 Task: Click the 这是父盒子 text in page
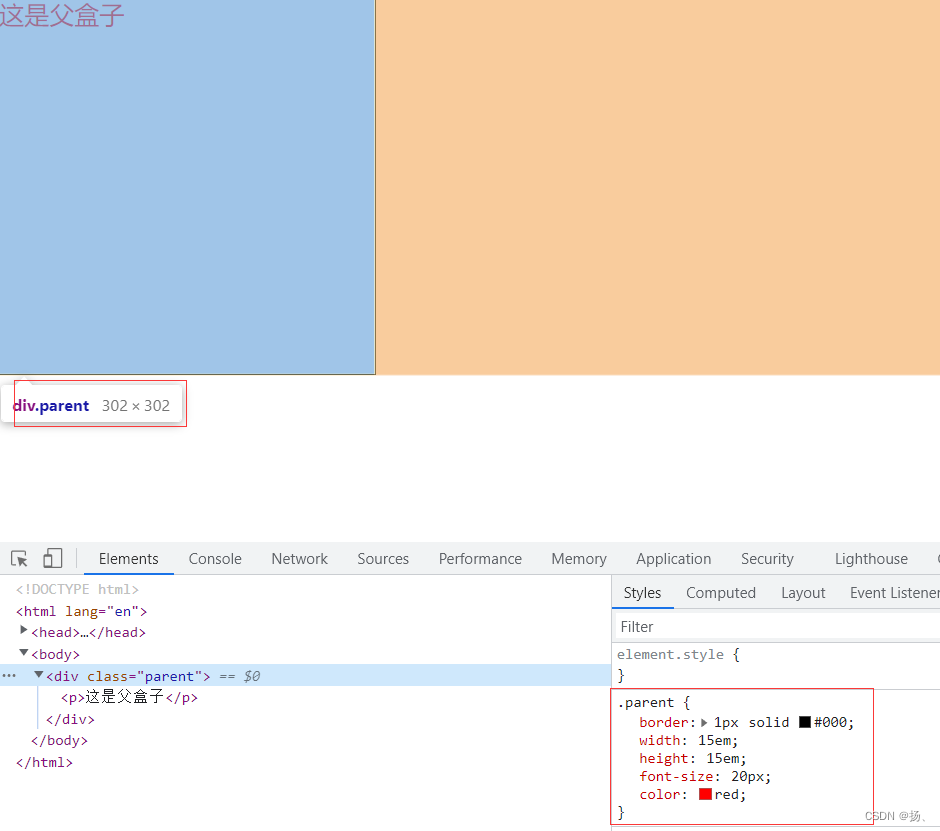pos(62,15)
